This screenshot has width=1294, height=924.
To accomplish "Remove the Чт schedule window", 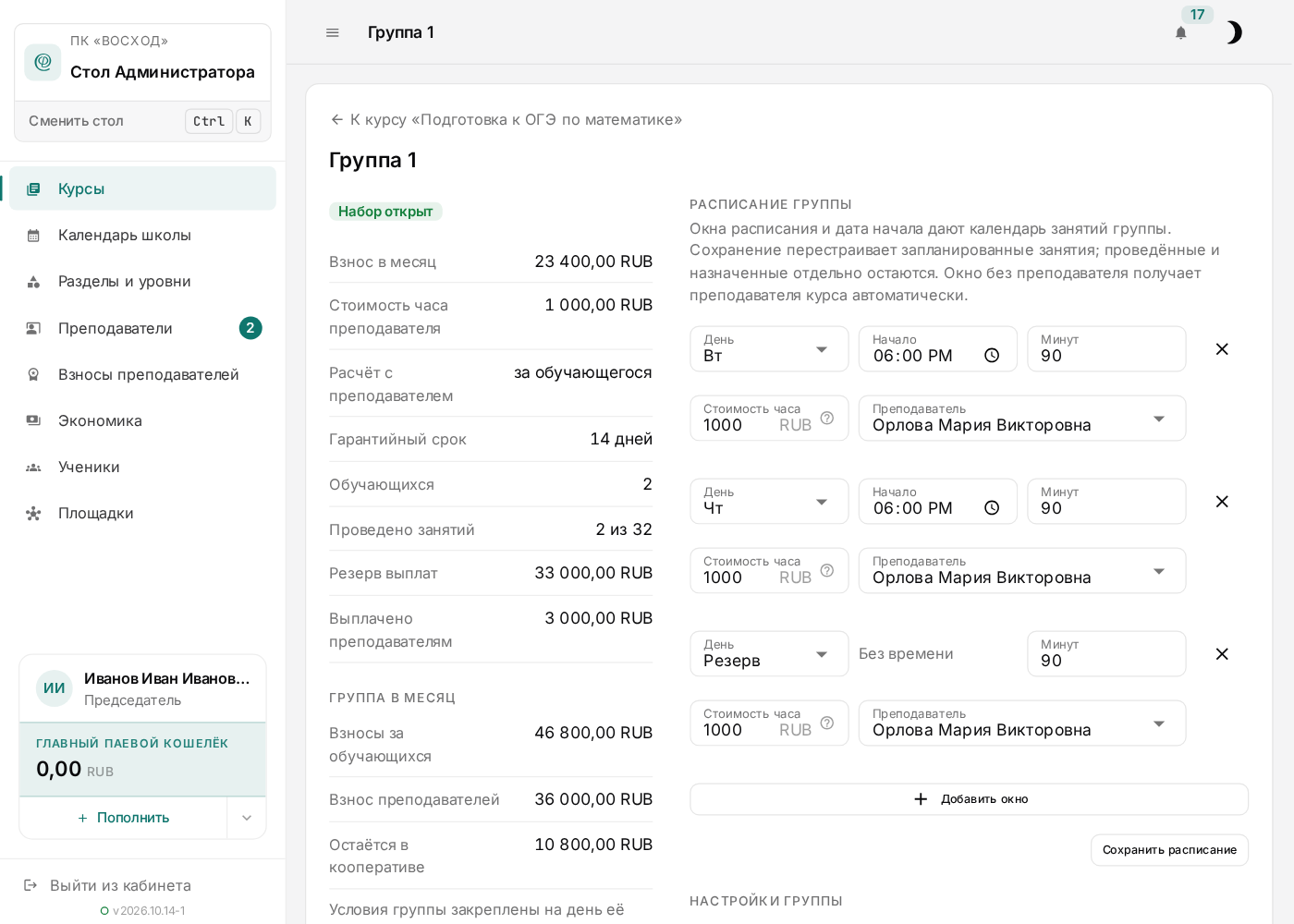I will coord(1222,502).
